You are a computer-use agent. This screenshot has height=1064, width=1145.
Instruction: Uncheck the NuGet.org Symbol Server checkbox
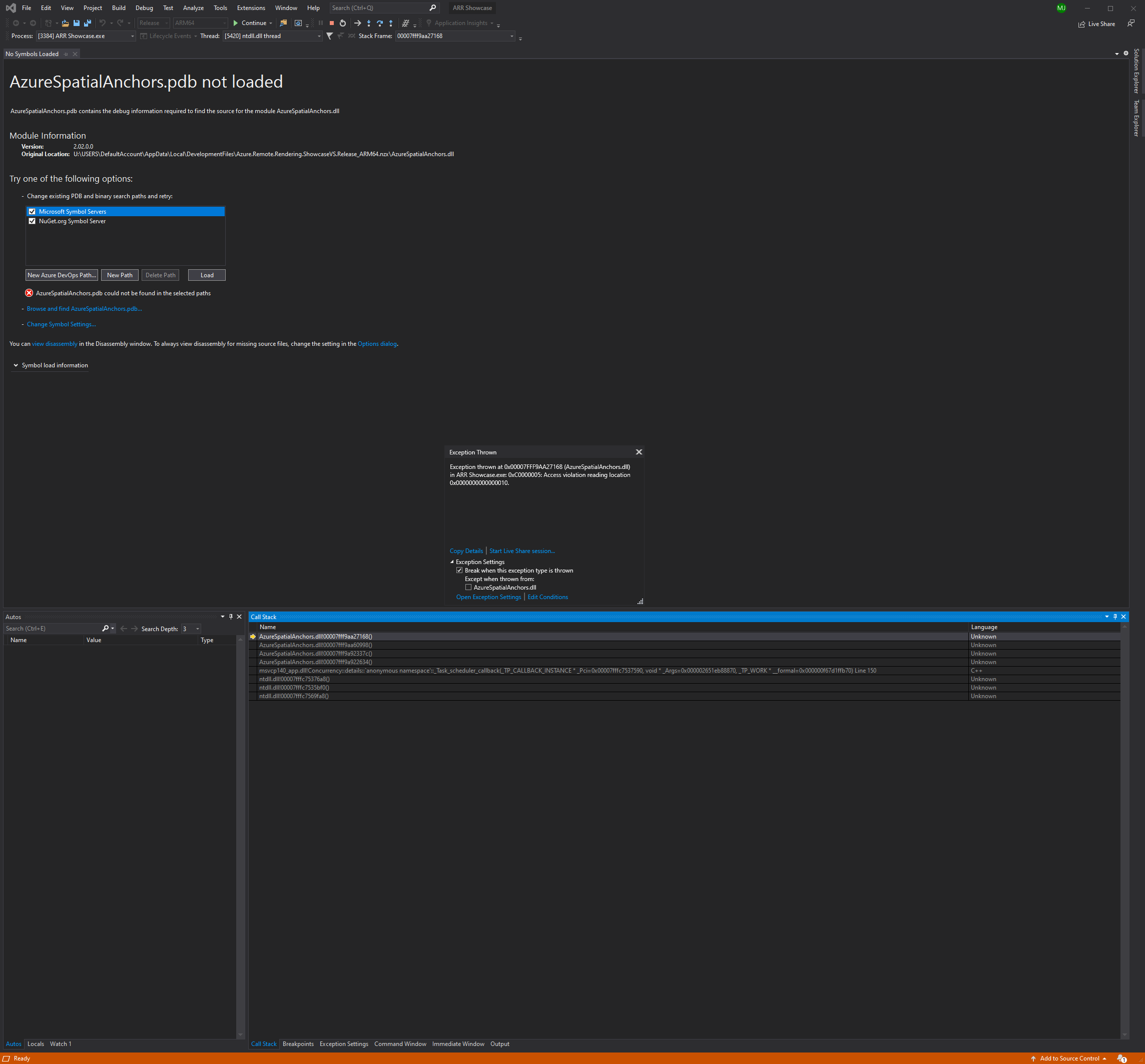coord(32,221)
